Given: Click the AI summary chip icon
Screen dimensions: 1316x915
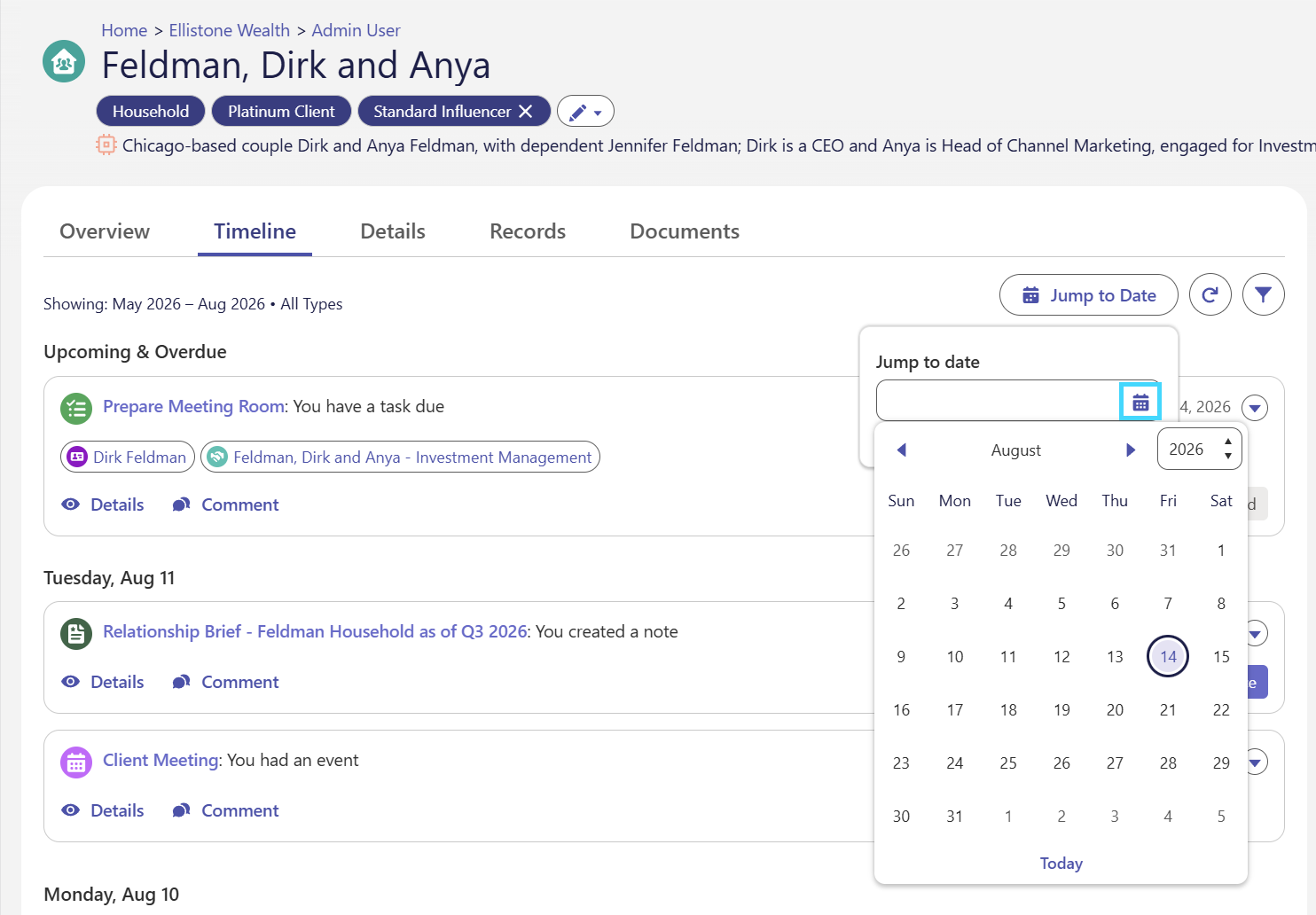Looking at the screenshot, I should (106, 145).
